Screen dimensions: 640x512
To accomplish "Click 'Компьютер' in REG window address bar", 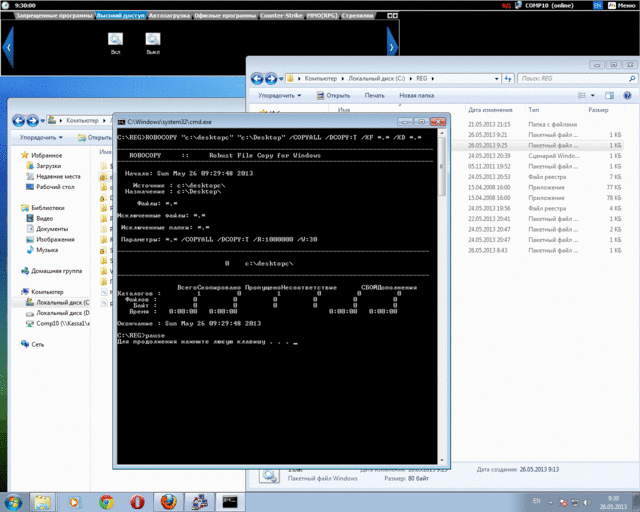I will click(320, 78).
